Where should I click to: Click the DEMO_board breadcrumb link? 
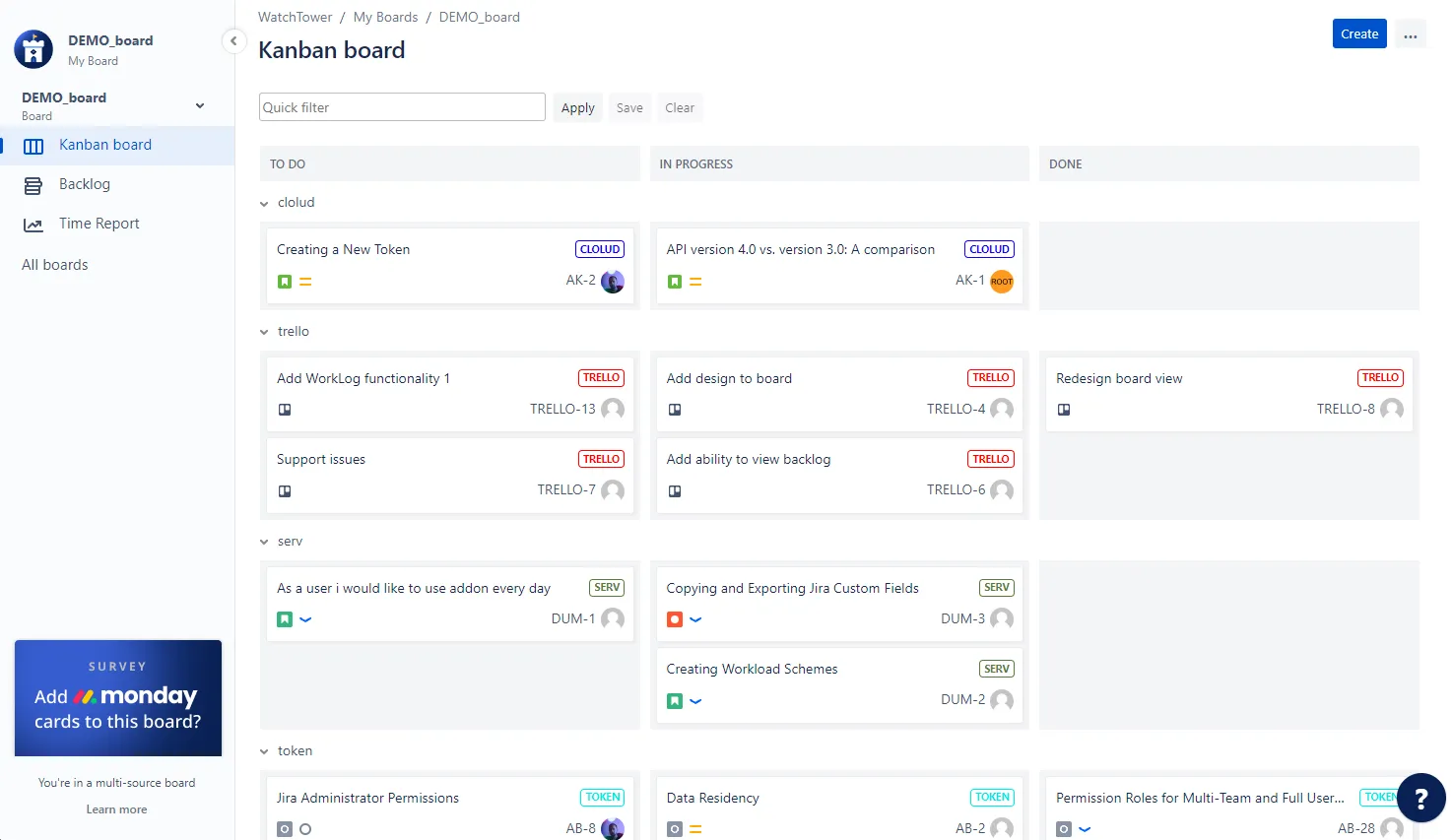[x=479, y=17]
